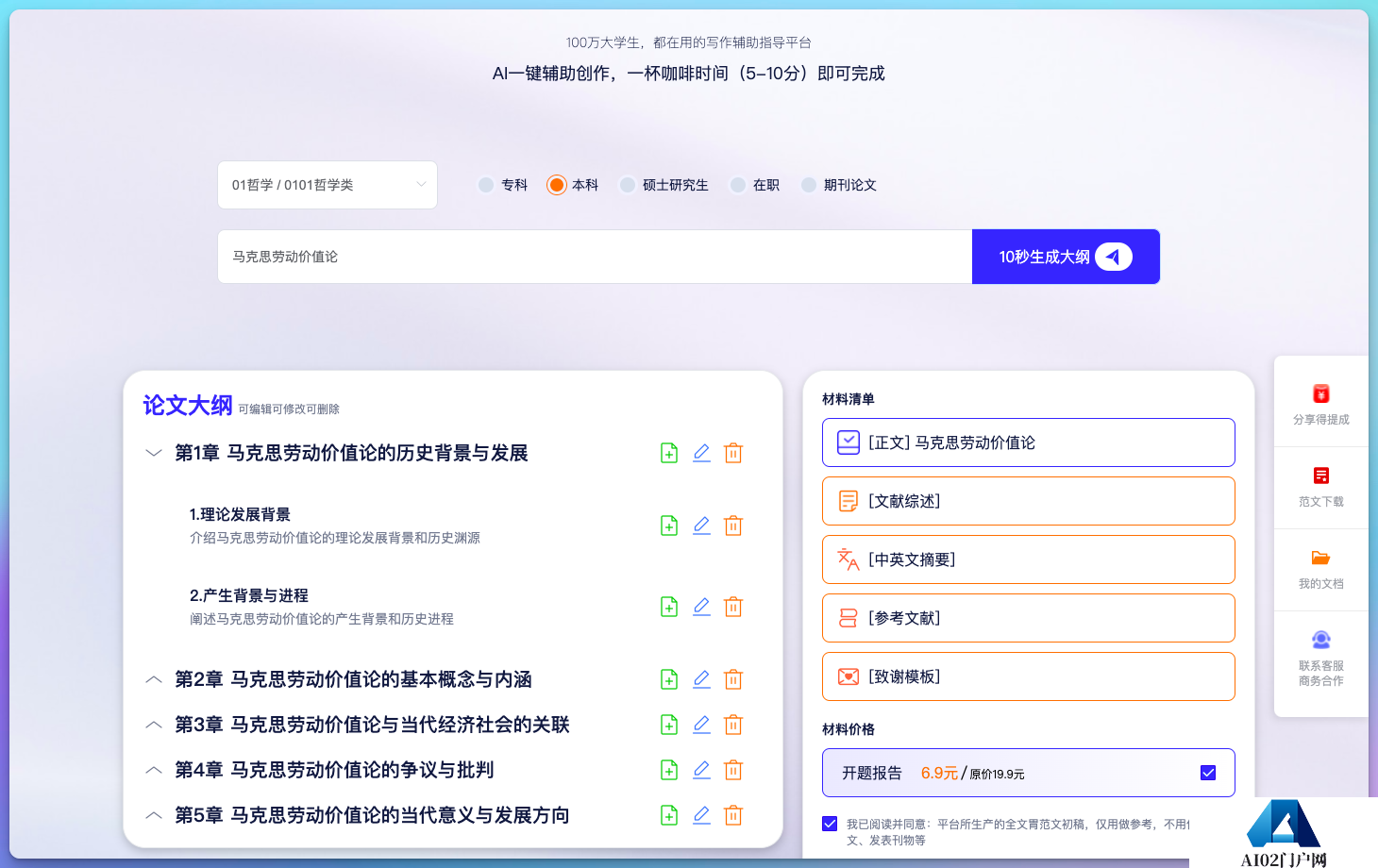
Task: Select the [中英文摘要] material item
Action: tap(1029, 559)
